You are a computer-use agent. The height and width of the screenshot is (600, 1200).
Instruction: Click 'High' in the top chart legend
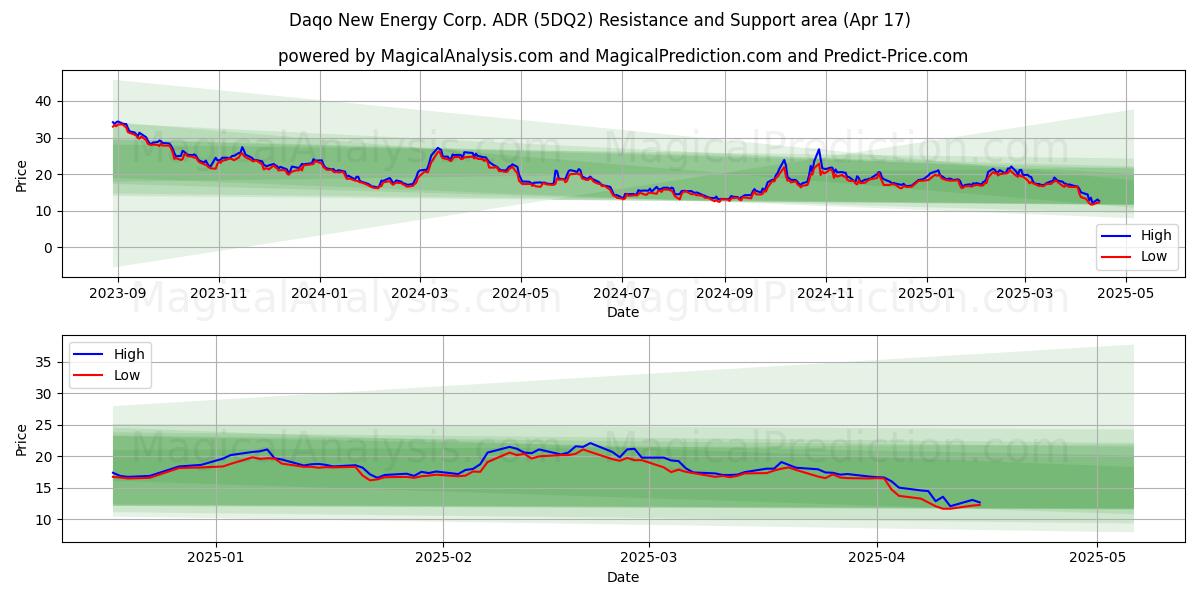1155,237
